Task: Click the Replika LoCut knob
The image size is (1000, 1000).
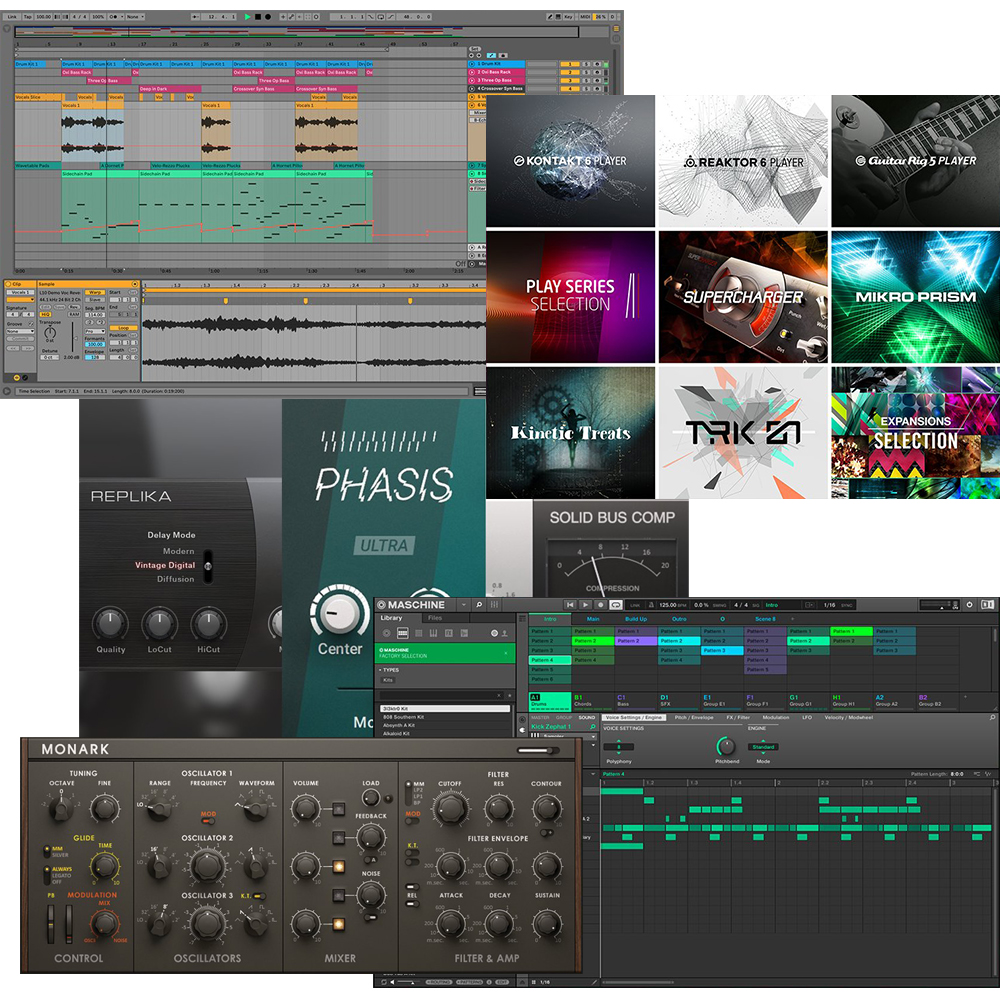Action: pyautogui.click(x=159, y=623)
